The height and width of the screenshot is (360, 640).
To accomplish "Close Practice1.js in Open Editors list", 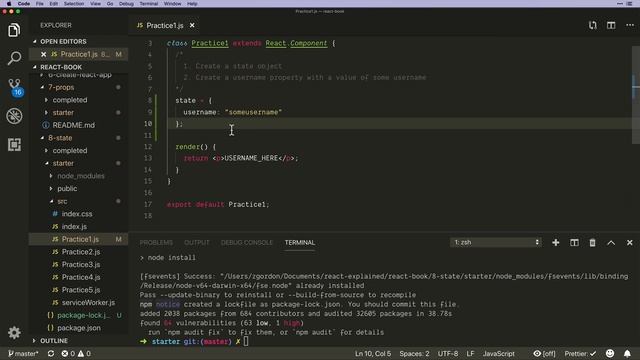I will pyautogui.click(x=44, y=54).
